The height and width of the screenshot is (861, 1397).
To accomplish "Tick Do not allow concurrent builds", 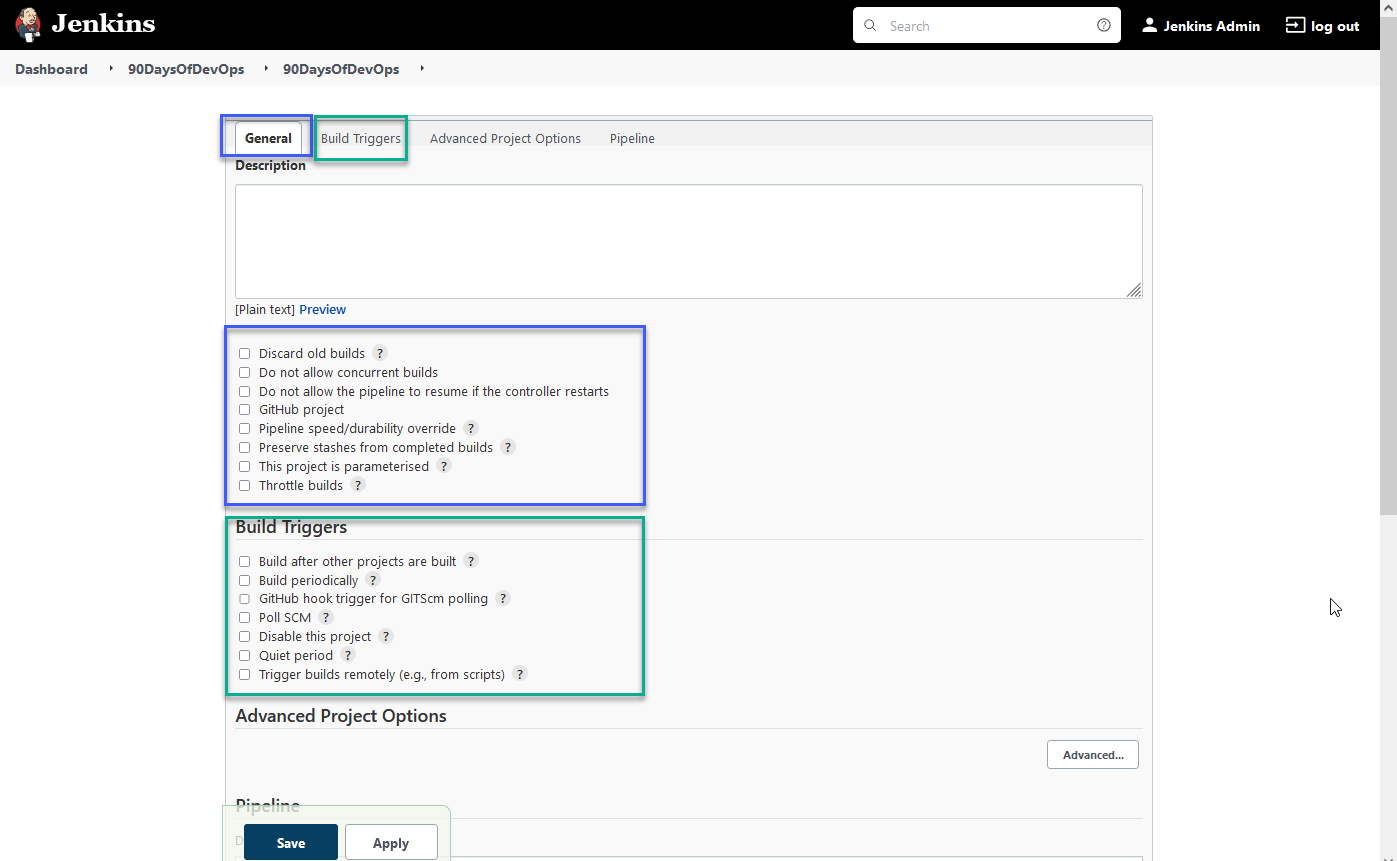I will [245, 373].
